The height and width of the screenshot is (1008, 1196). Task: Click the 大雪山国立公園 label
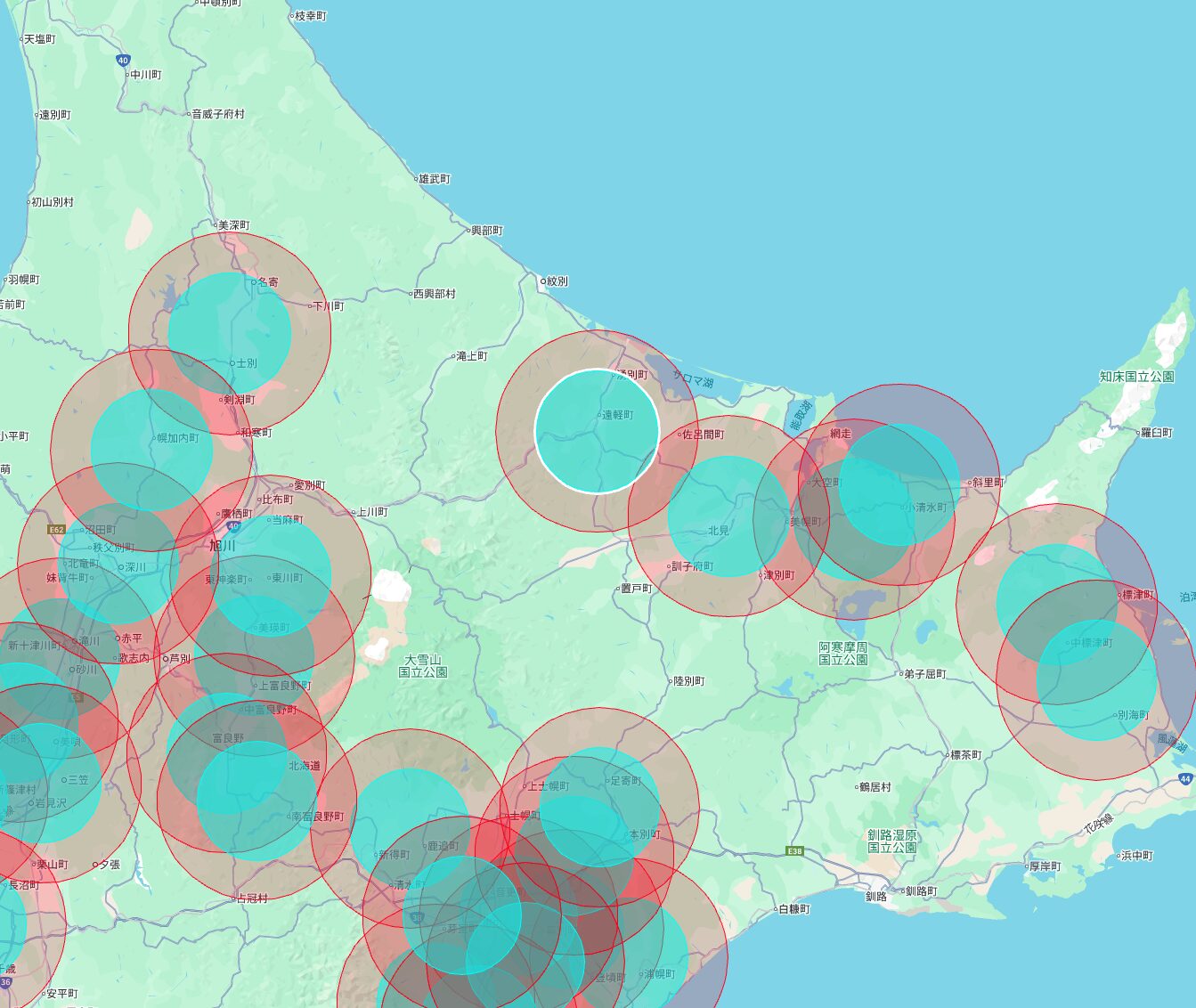click(x=423, y=666)
